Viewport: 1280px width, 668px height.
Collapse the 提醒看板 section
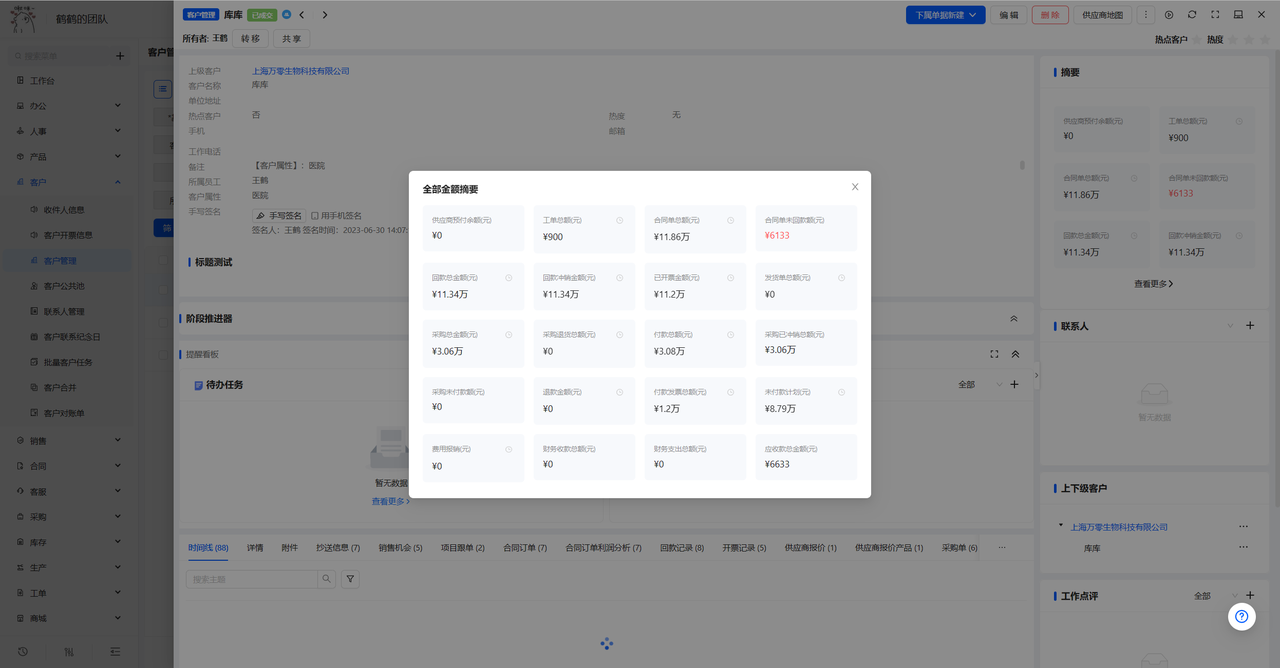coord(1015,354)
